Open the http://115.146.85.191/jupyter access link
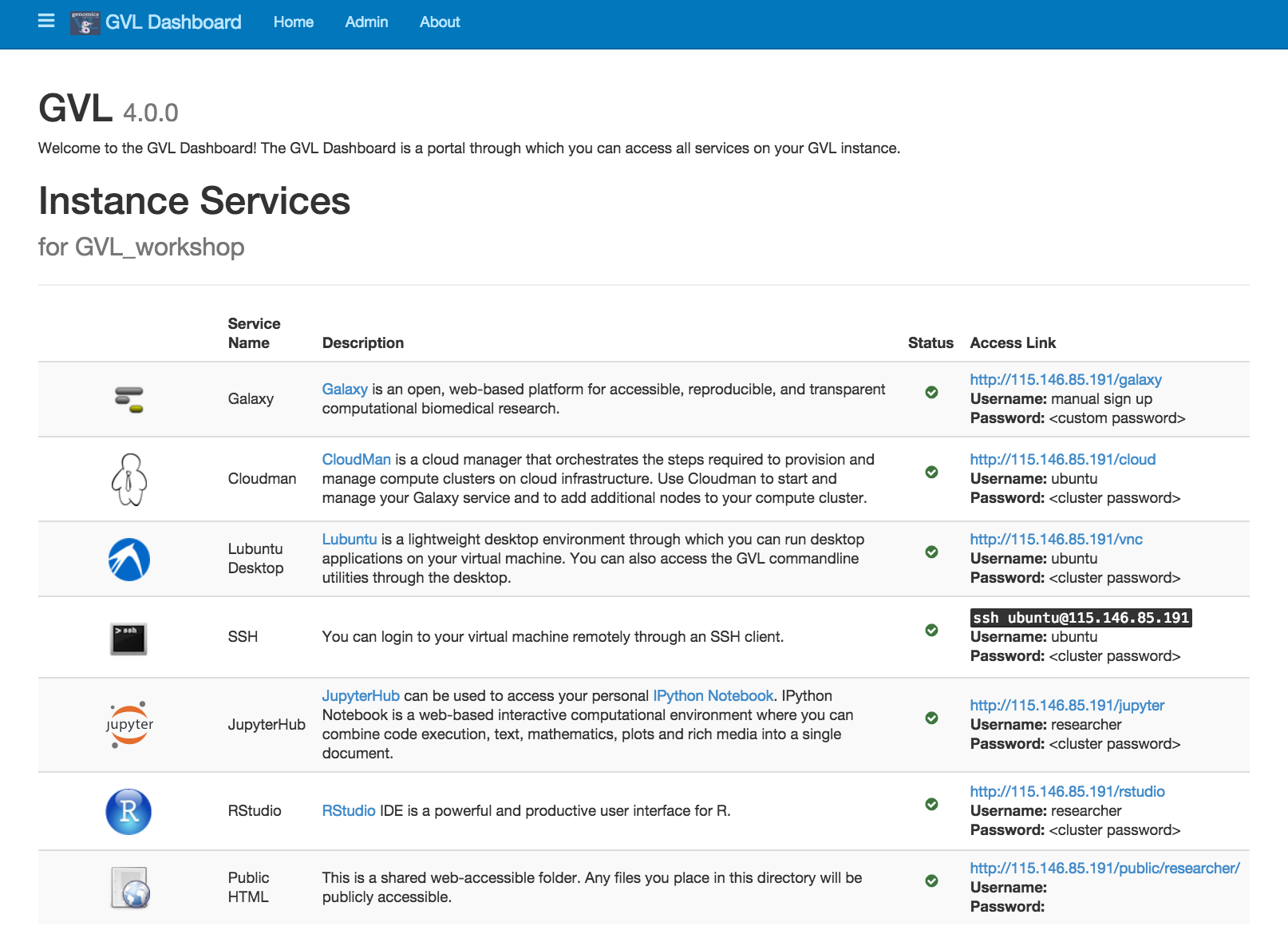The image size is (1288, 946). 1067,705
